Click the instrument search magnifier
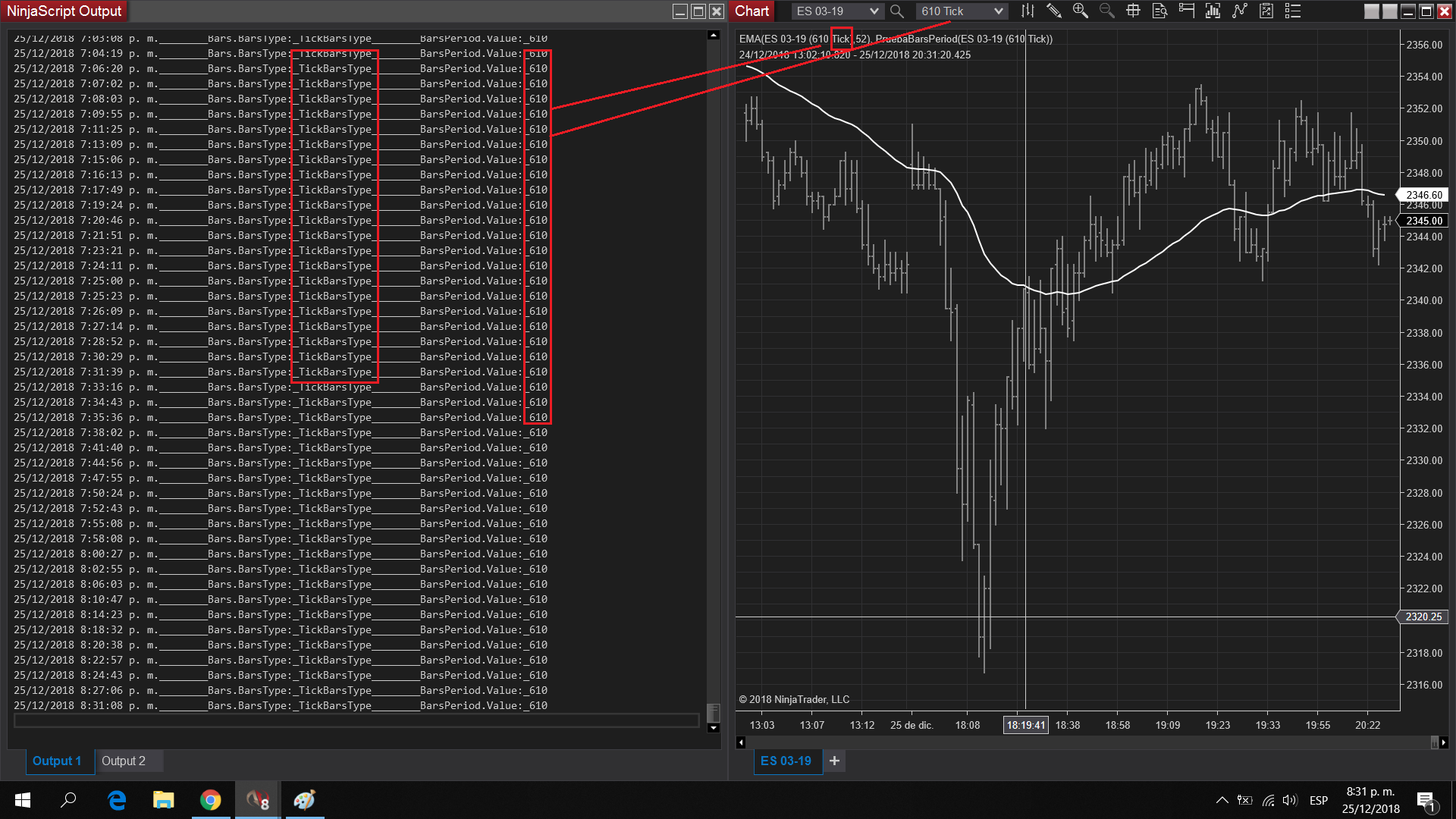This screenshot has height=819, width=1456. pos(896,11)
